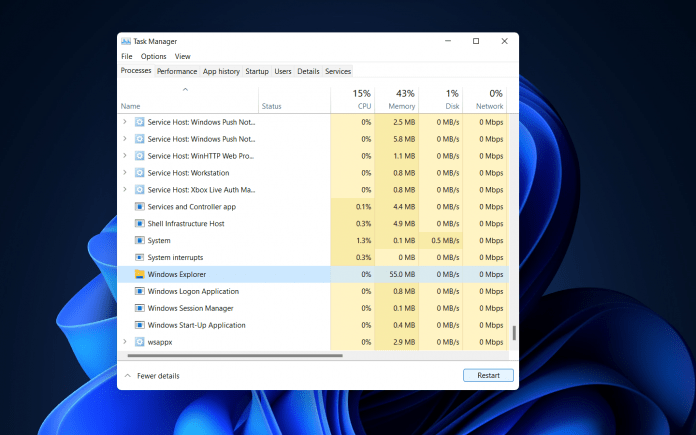The width and height of the screenshot is (696, 435).
Task: Click the horizontal scrollbar below the process list
Action: tap(232, 355)
